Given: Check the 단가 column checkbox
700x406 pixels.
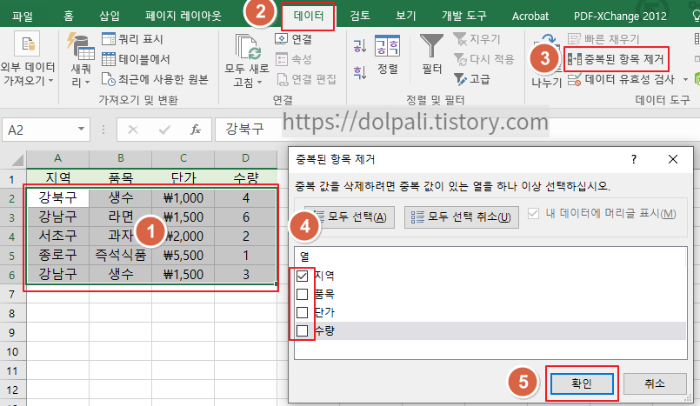Looking at the screenshot, I should coord(302,313).
